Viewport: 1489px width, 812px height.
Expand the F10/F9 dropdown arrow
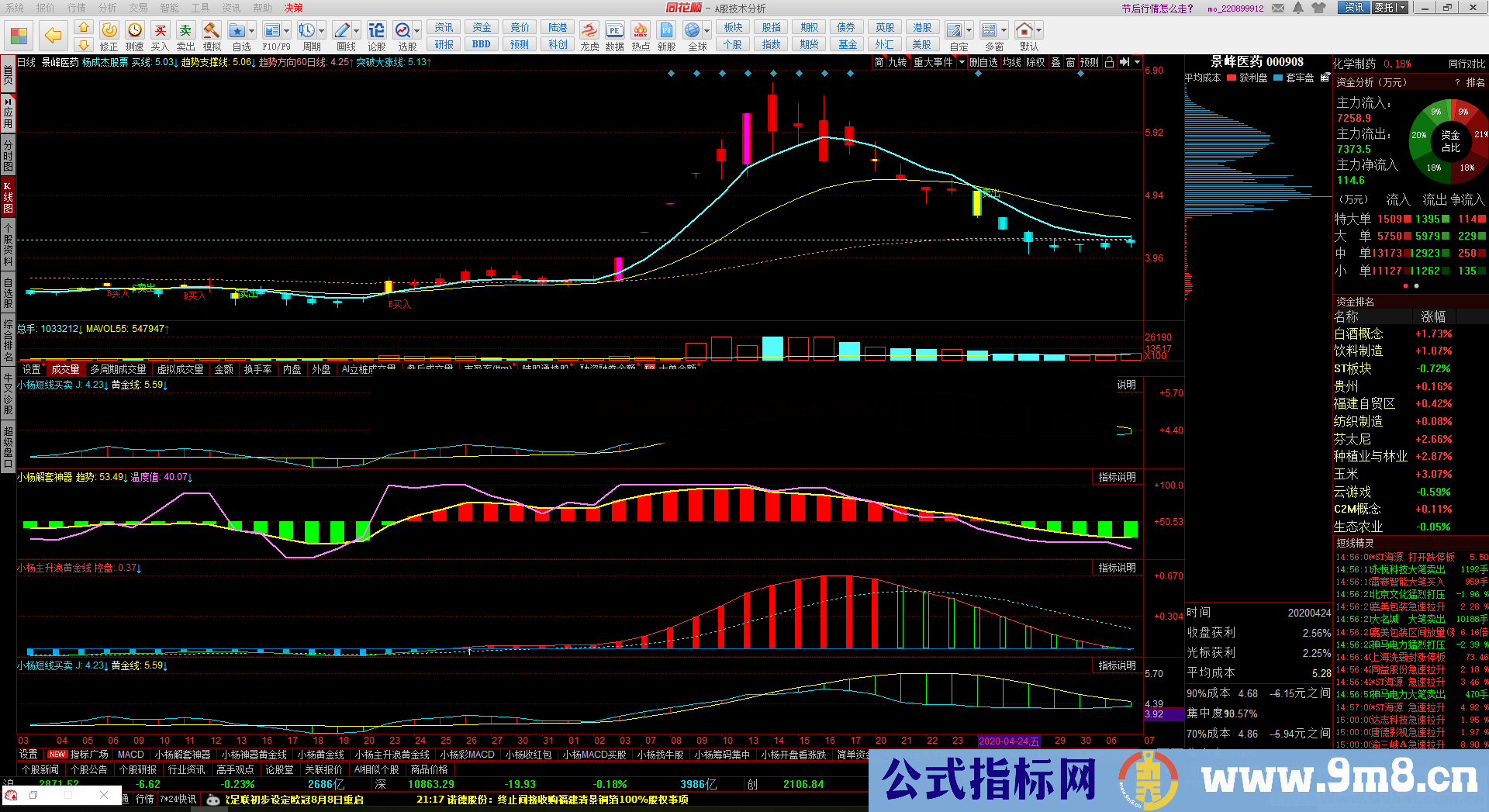coord(287,31)
